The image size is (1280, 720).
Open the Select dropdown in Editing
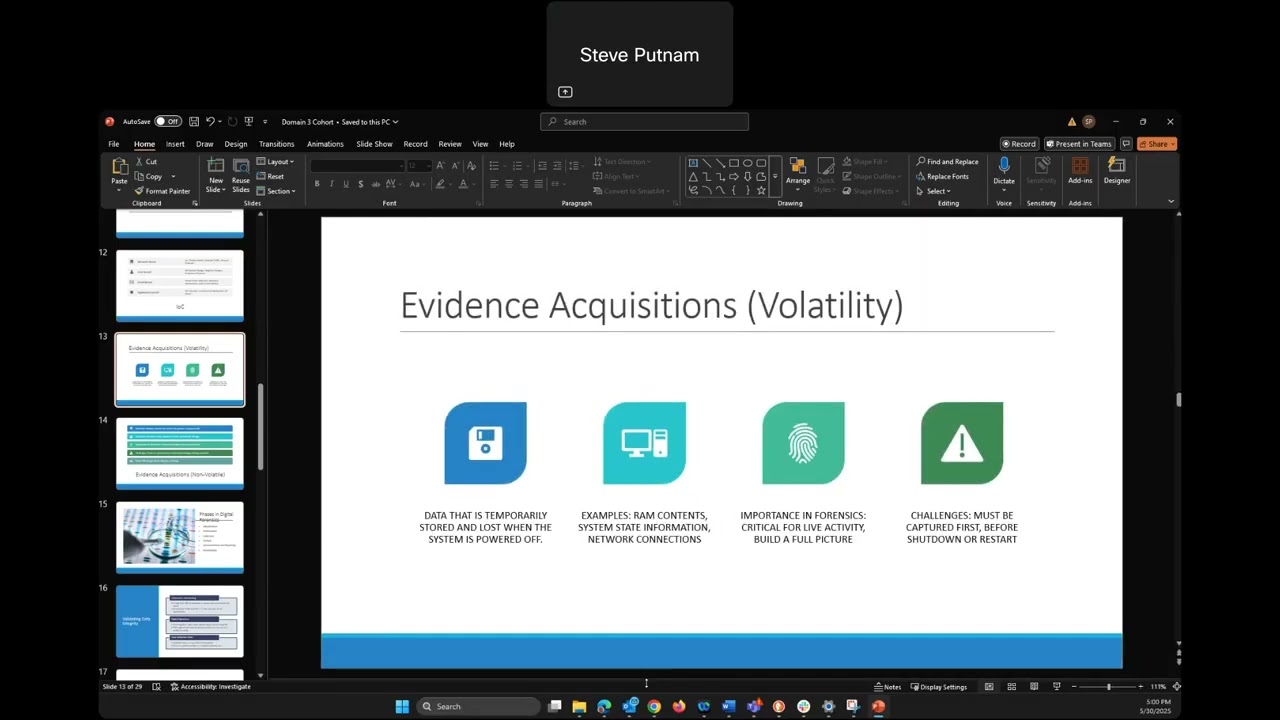point(932,191)
